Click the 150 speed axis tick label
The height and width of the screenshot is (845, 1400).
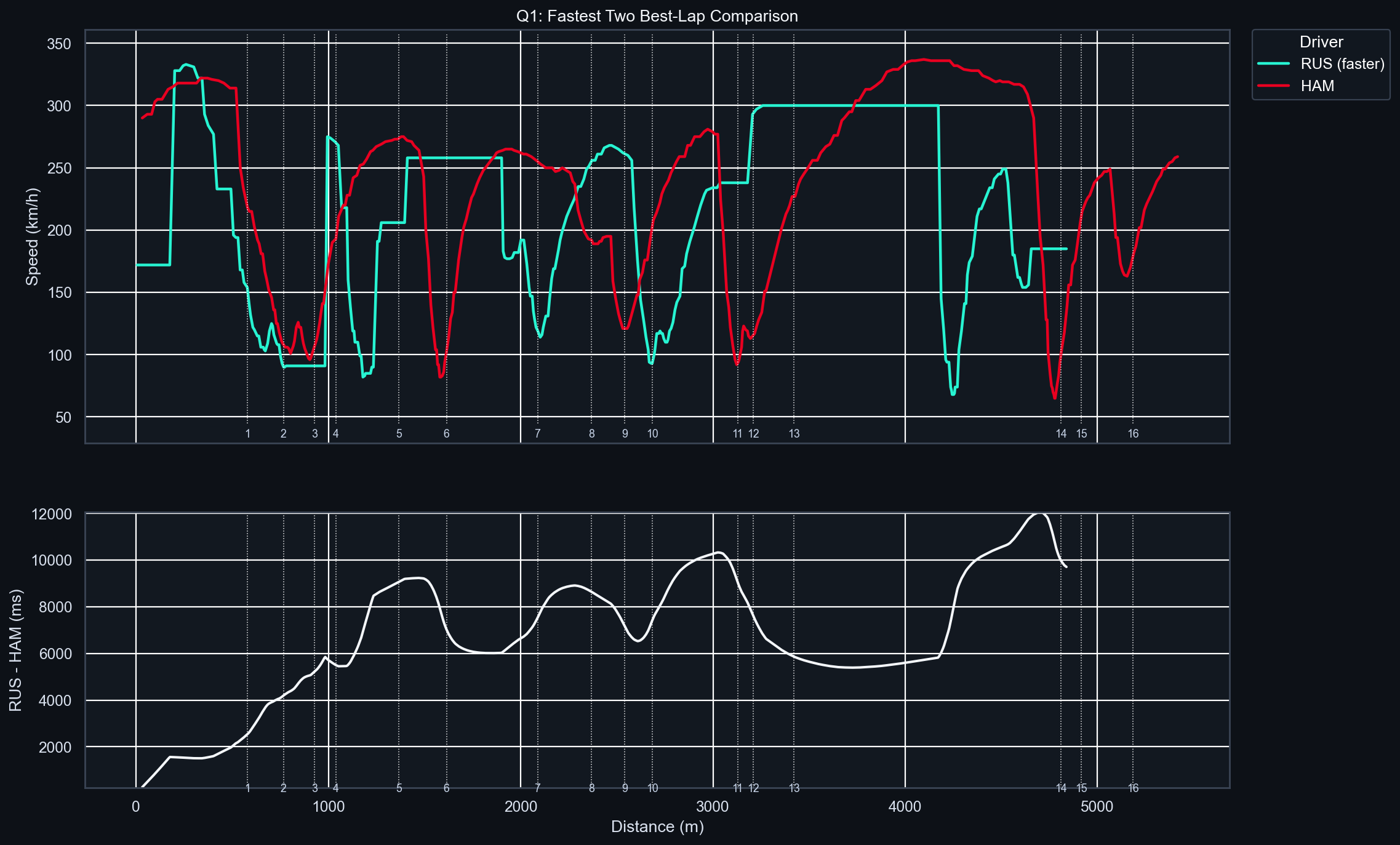click(x=59, y=292)
